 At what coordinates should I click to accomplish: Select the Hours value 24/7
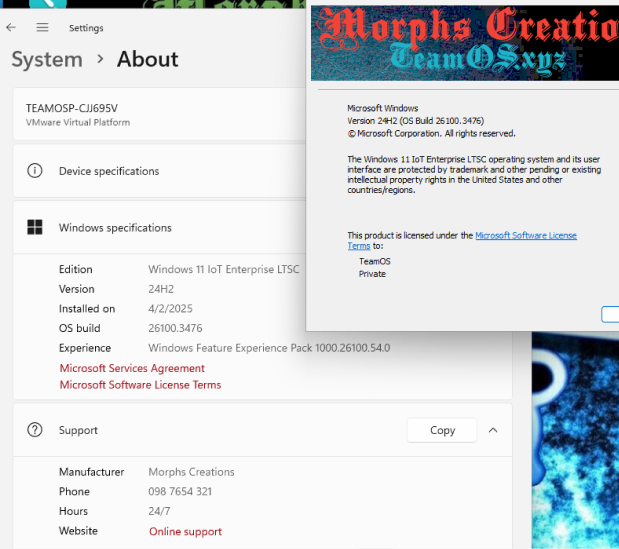coord(159,511)
